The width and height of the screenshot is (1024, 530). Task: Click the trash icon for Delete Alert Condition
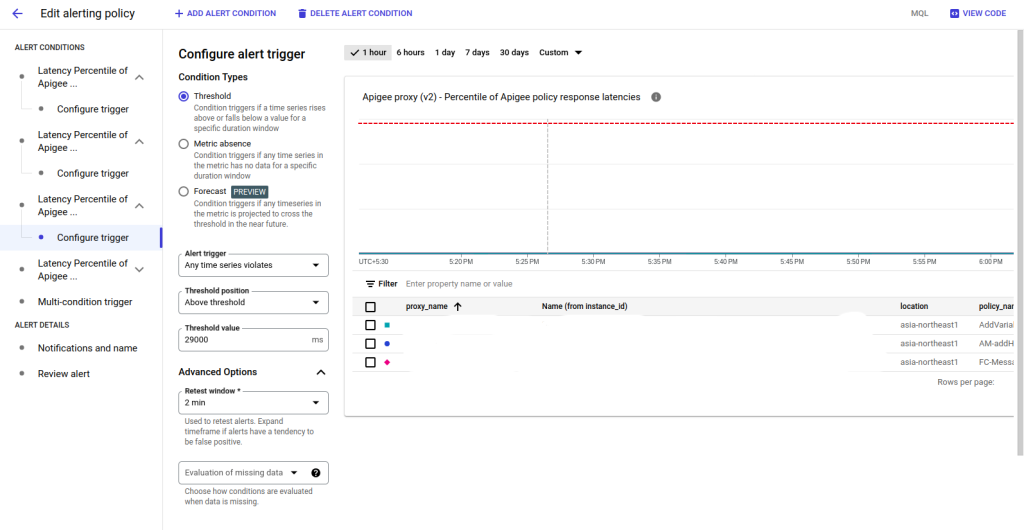tap(302, 13)
